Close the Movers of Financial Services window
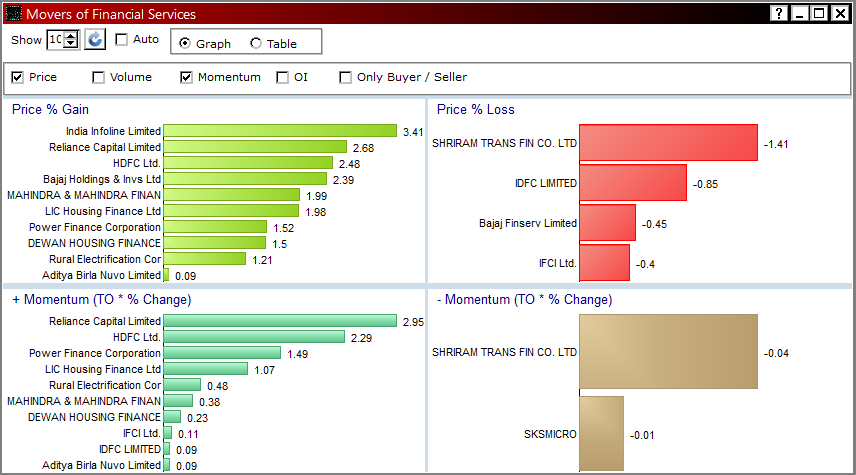Viewport: 856px width, 475px height. (x=840, y=14)
